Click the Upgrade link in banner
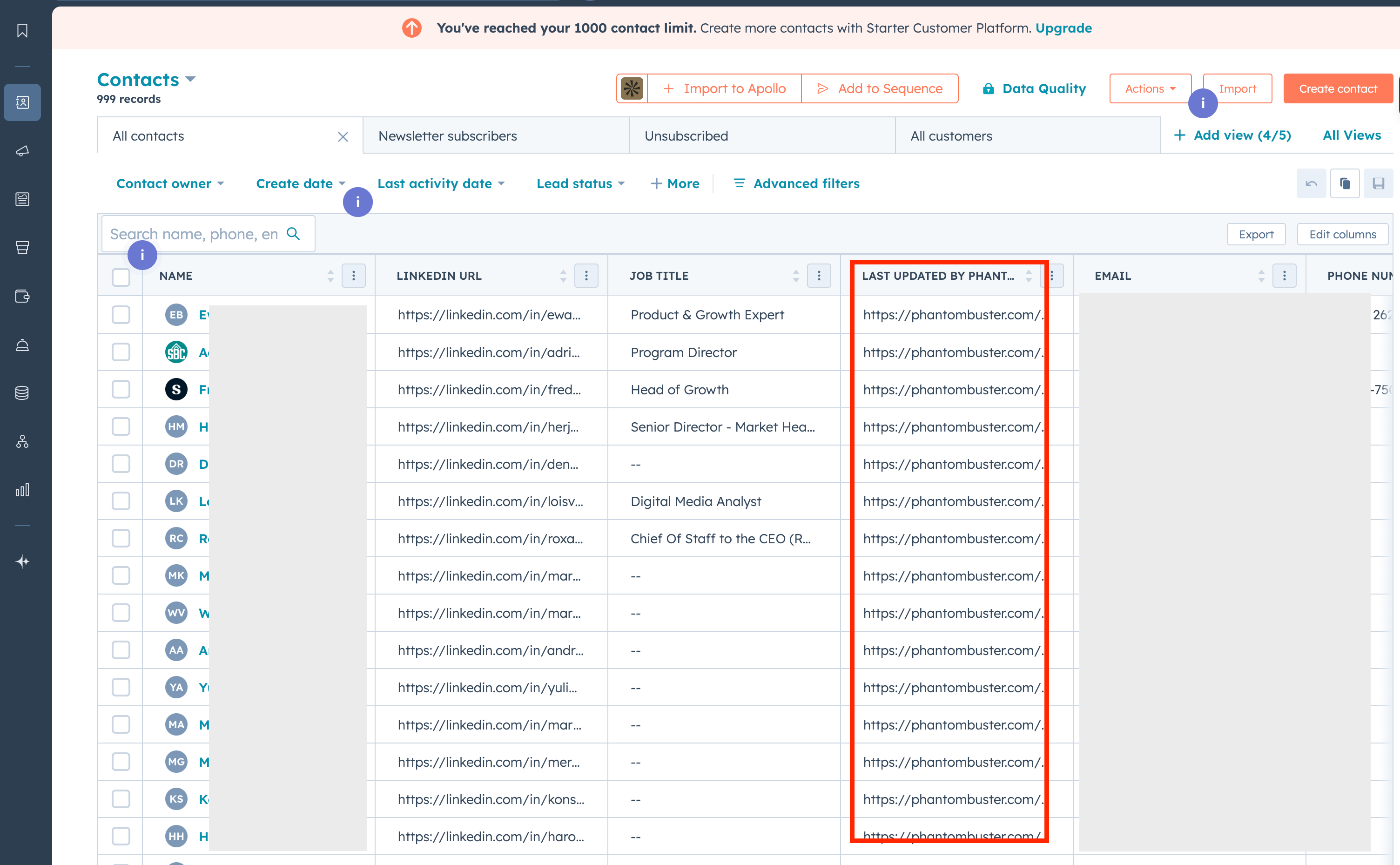Viewport: 1400px width, 865px height. pyautogui.click(x=1063, y=28)
